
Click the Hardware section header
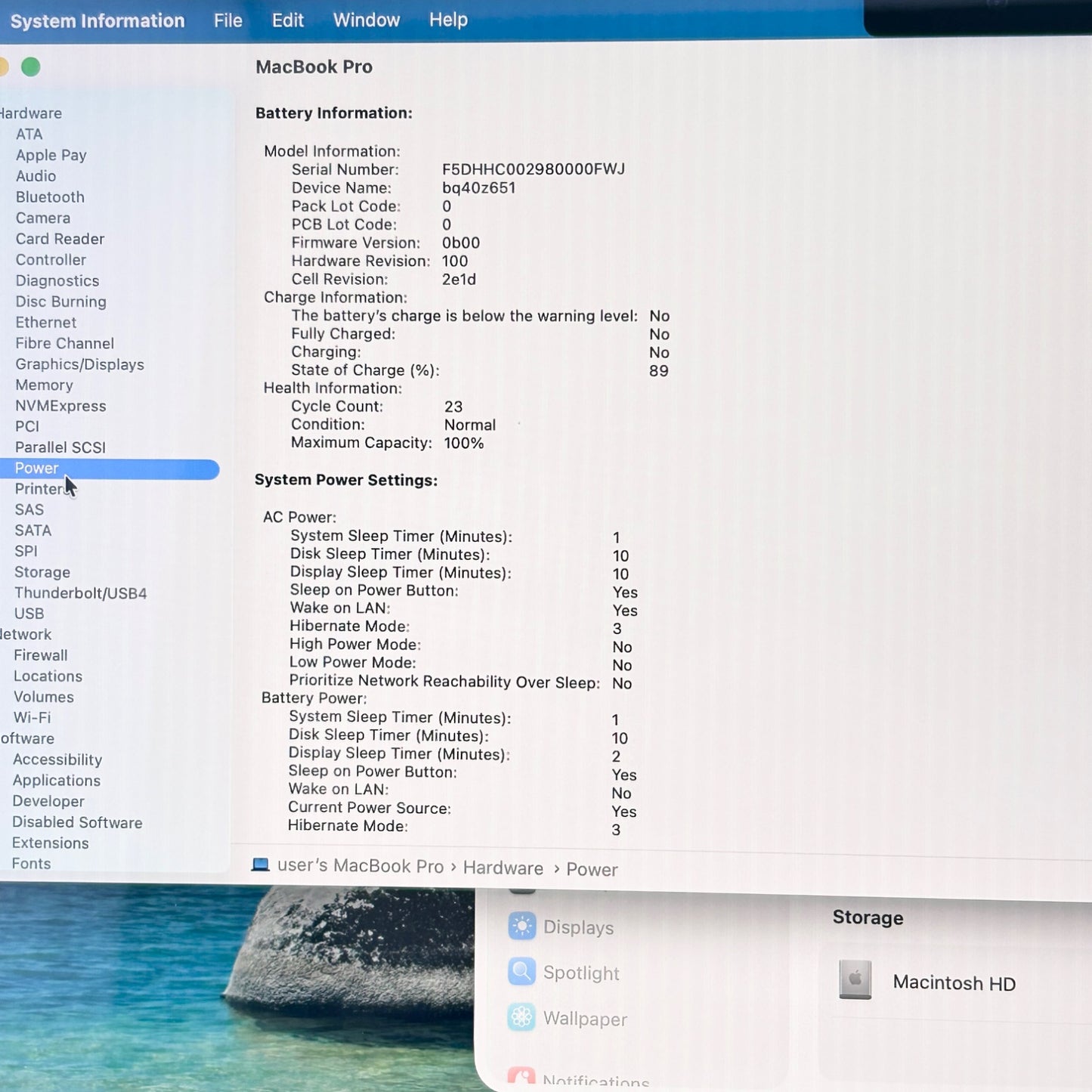click(x=31, y=113)
